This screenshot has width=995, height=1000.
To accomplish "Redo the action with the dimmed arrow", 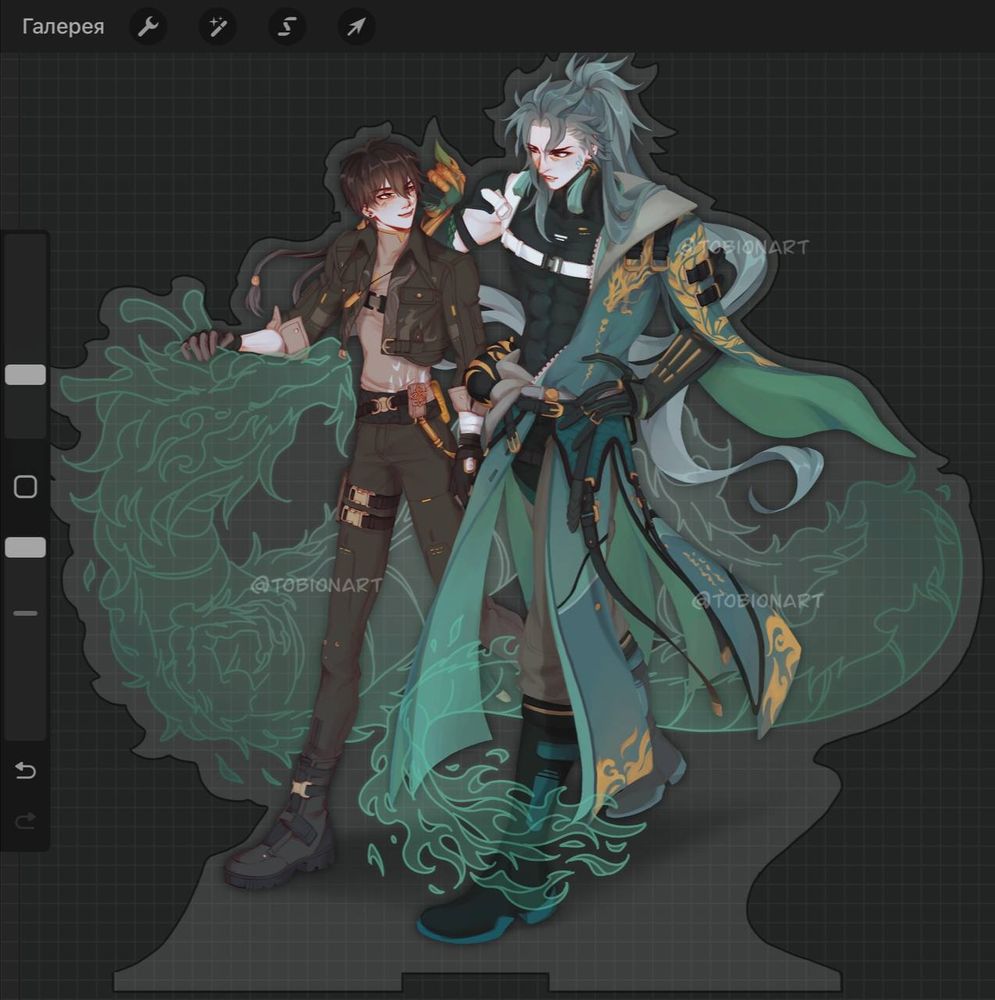I will (26, 821).
